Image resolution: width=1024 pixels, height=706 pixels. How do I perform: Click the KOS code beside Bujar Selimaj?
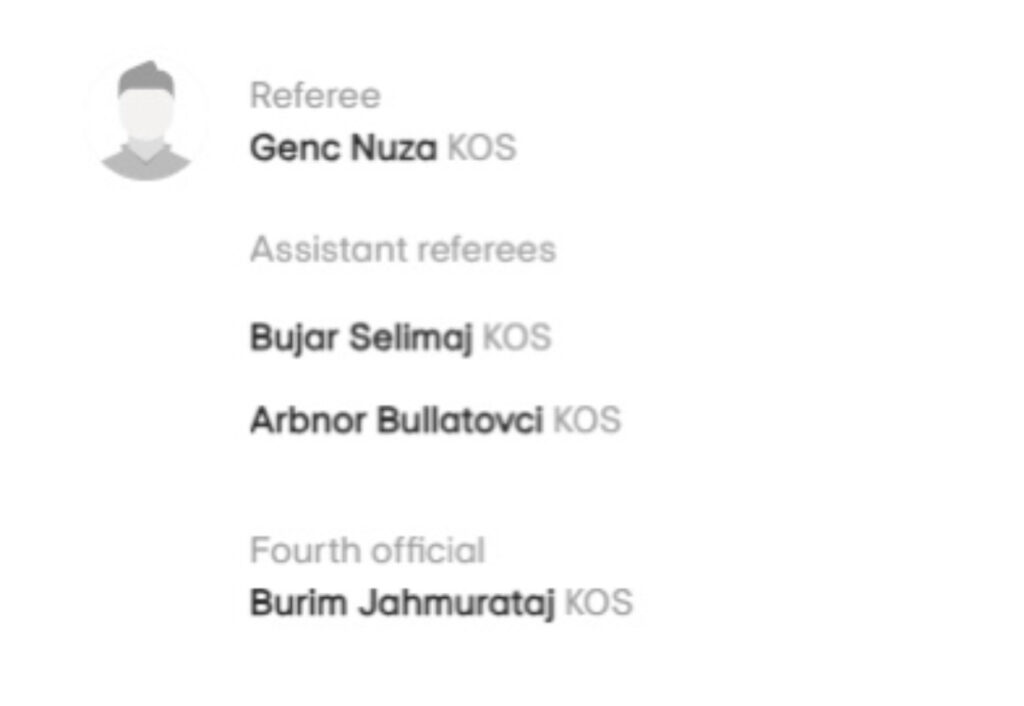tap(517, 338)
